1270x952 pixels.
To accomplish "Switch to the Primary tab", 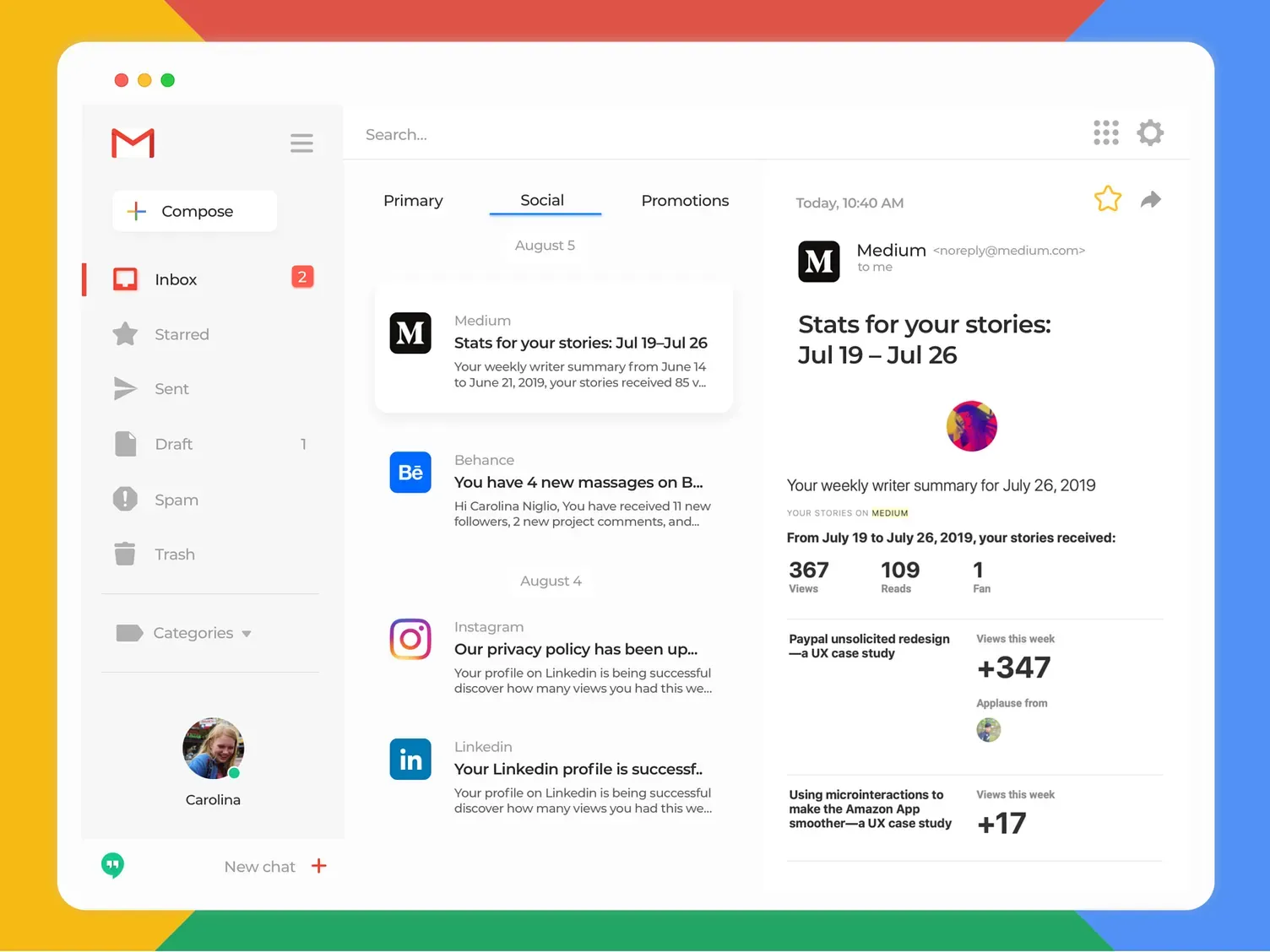I will [x=413, y=200].
